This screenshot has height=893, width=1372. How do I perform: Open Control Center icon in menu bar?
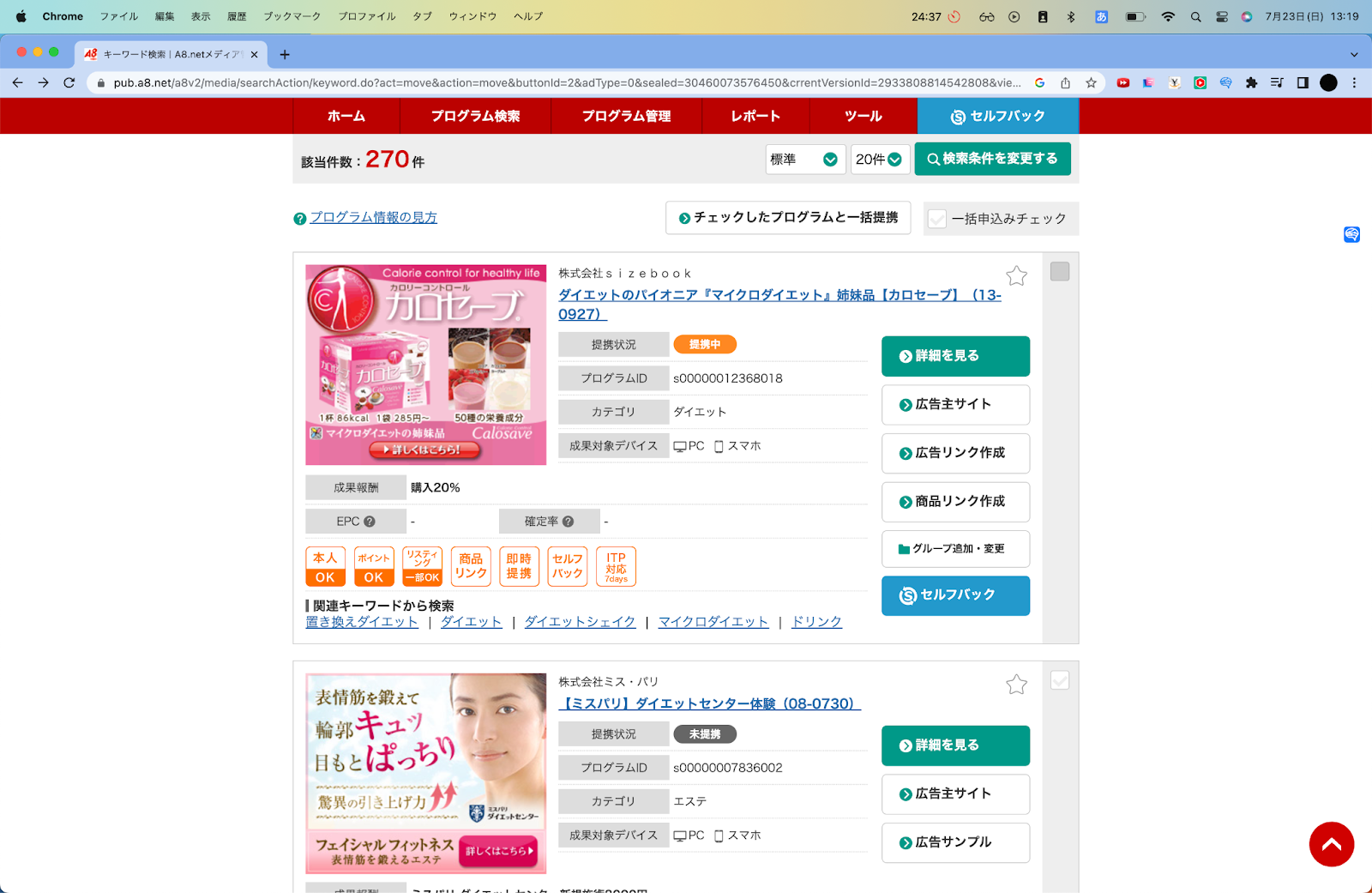tap(1222, 16)
